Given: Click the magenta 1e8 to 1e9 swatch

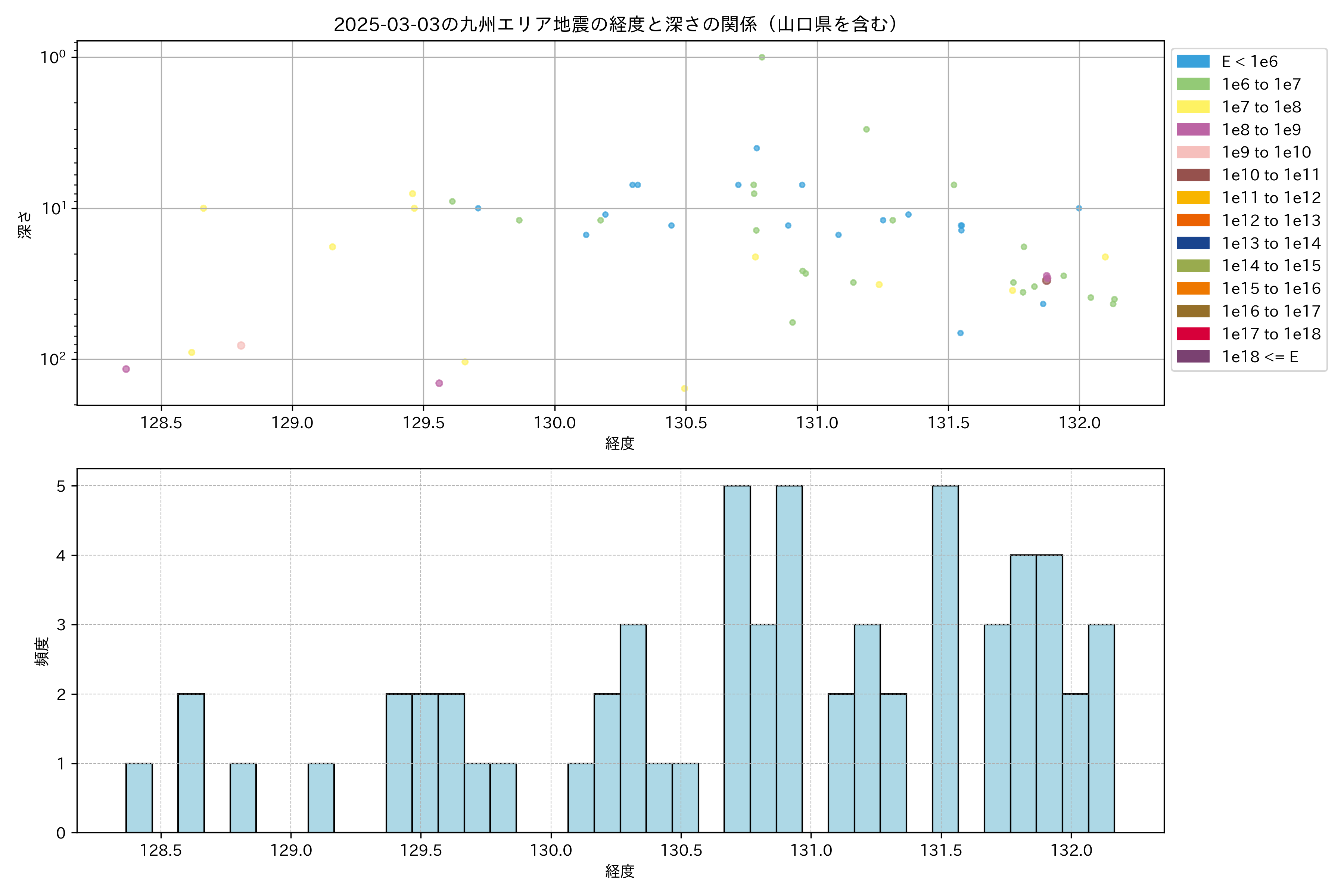Looking at the screenshot, I should coord(1193,130).
